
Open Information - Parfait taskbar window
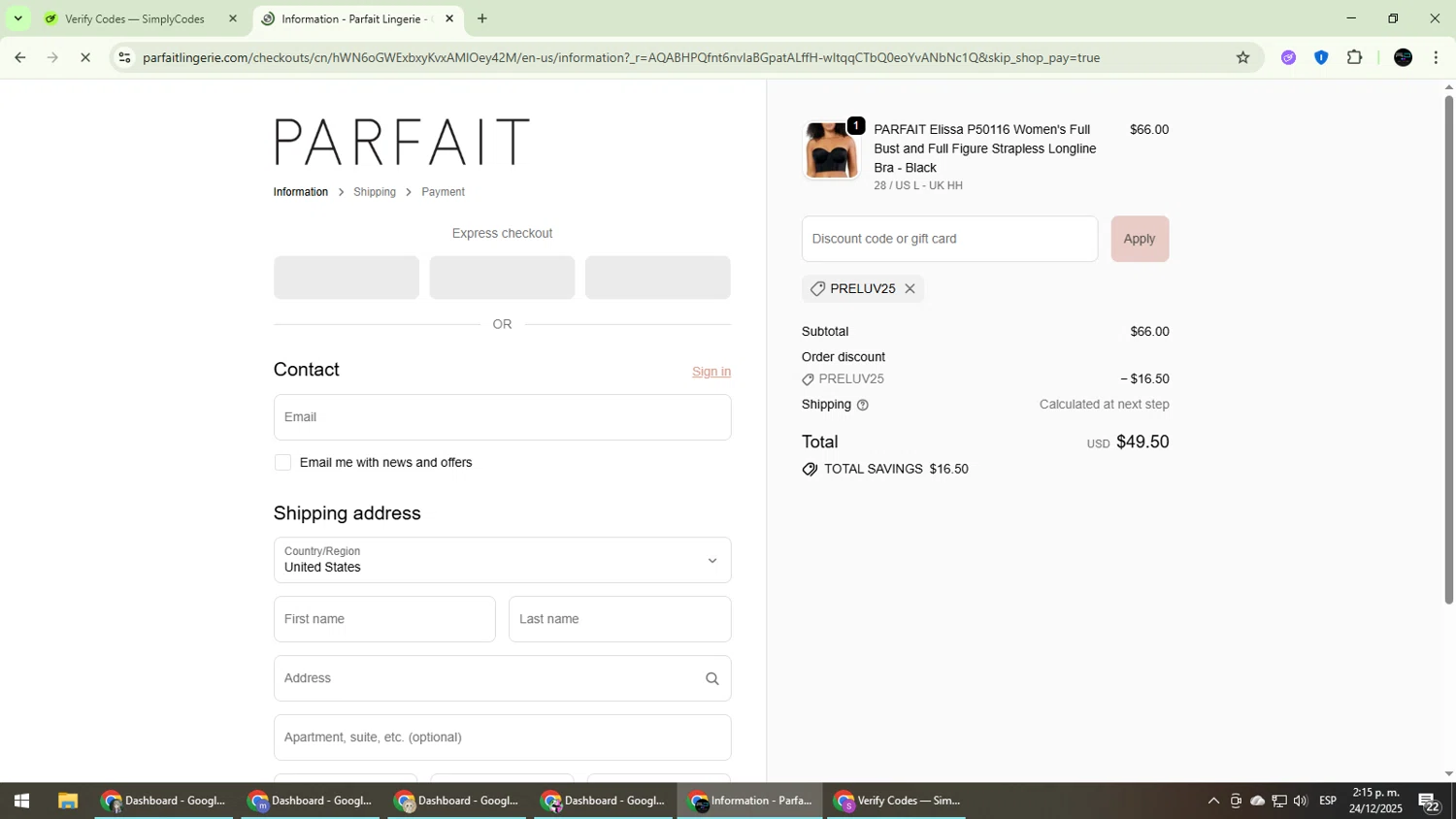750,801
